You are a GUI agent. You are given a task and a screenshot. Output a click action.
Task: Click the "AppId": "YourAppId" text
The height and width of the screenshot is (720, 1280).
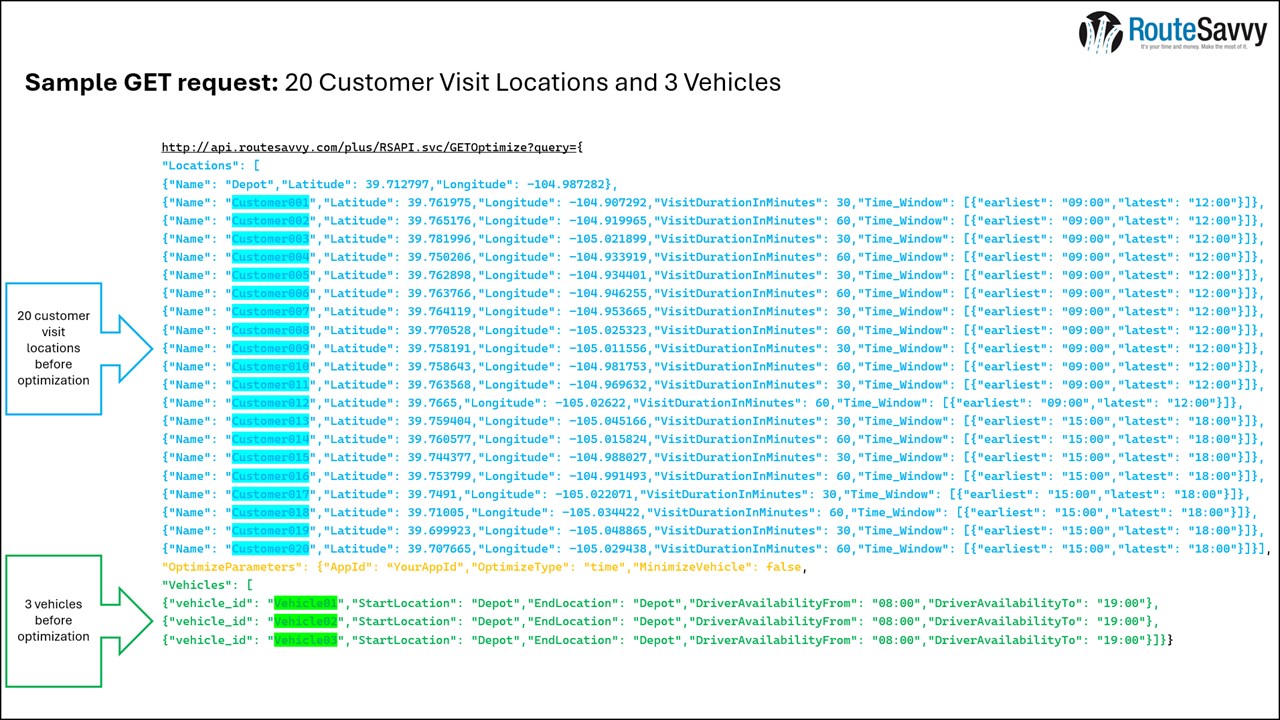pyautogui.click(x=395, y=567)
